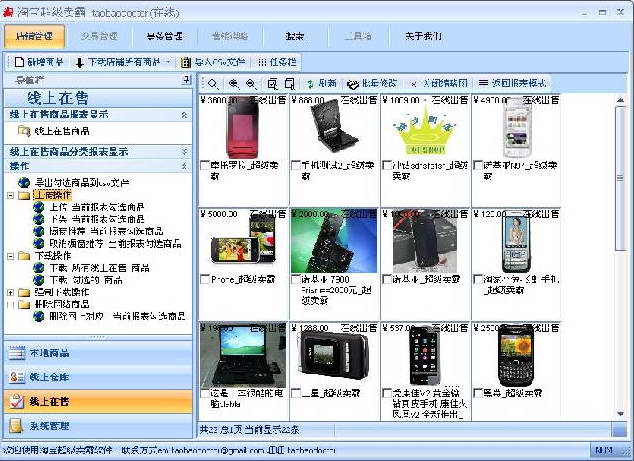This screenshot has width=634, height=461.
Task: Click the select-all checked page icon
Action: coord(273,84)
